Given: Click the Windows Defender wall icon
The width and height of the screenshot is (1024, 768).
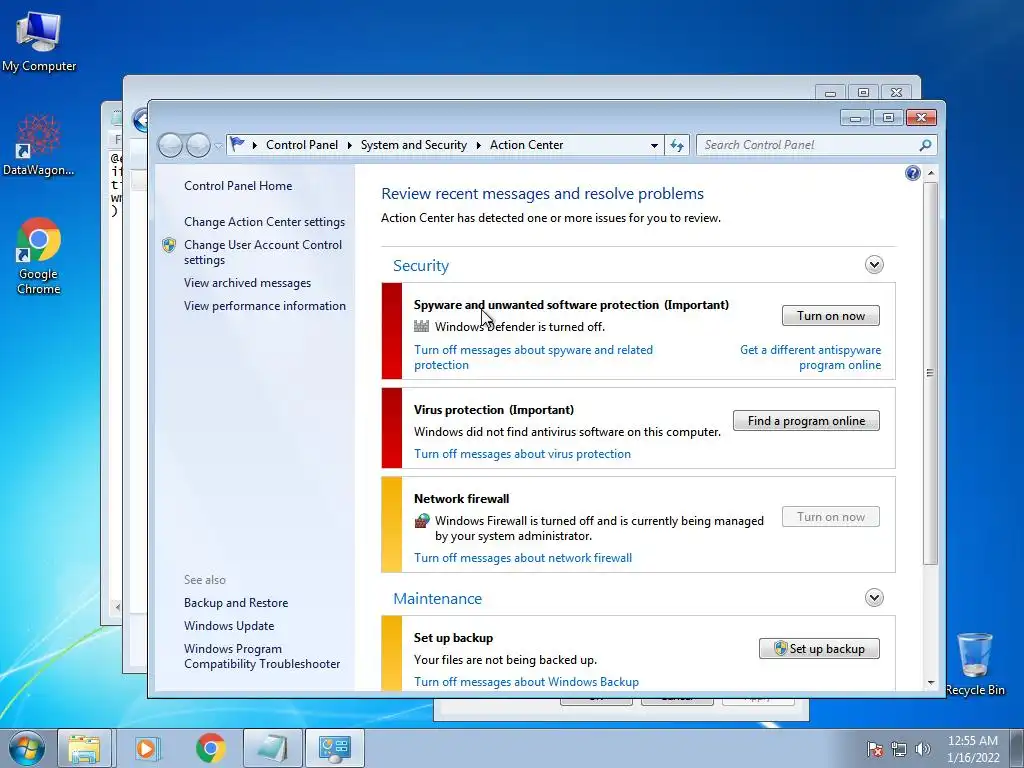Looking at the screenshot, I should [x=421, y=327].
